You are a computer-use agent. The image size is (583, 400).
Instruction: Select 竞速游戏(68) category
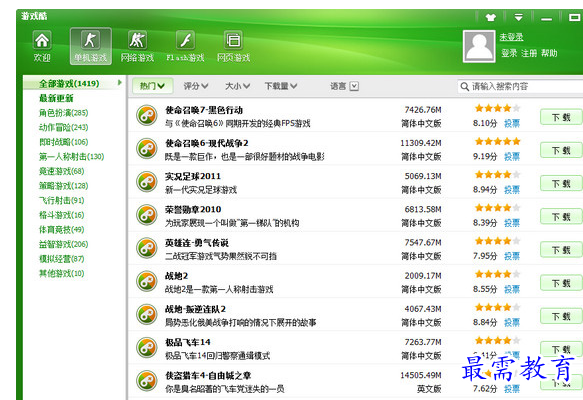(62, 171)
